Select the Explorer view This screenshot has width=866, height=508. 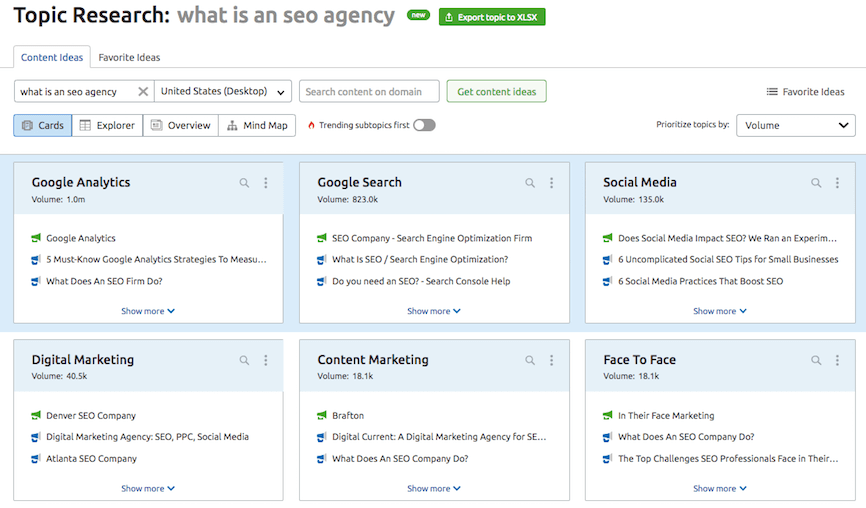click(x=107, y=125)
